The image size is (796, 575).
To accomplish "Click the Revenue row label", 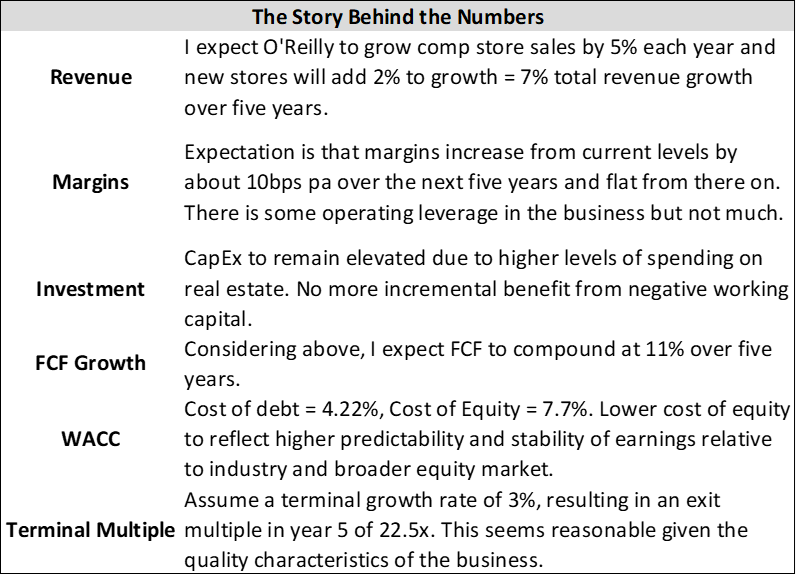I will click(x=91, y=77).
